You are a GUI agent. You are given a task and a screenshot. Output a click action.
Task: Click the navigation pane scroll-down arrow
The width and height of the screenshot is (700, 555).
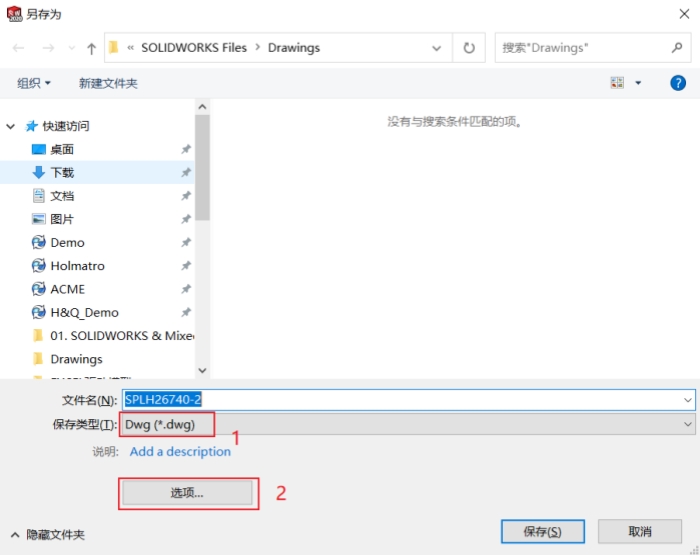[202, 370]
